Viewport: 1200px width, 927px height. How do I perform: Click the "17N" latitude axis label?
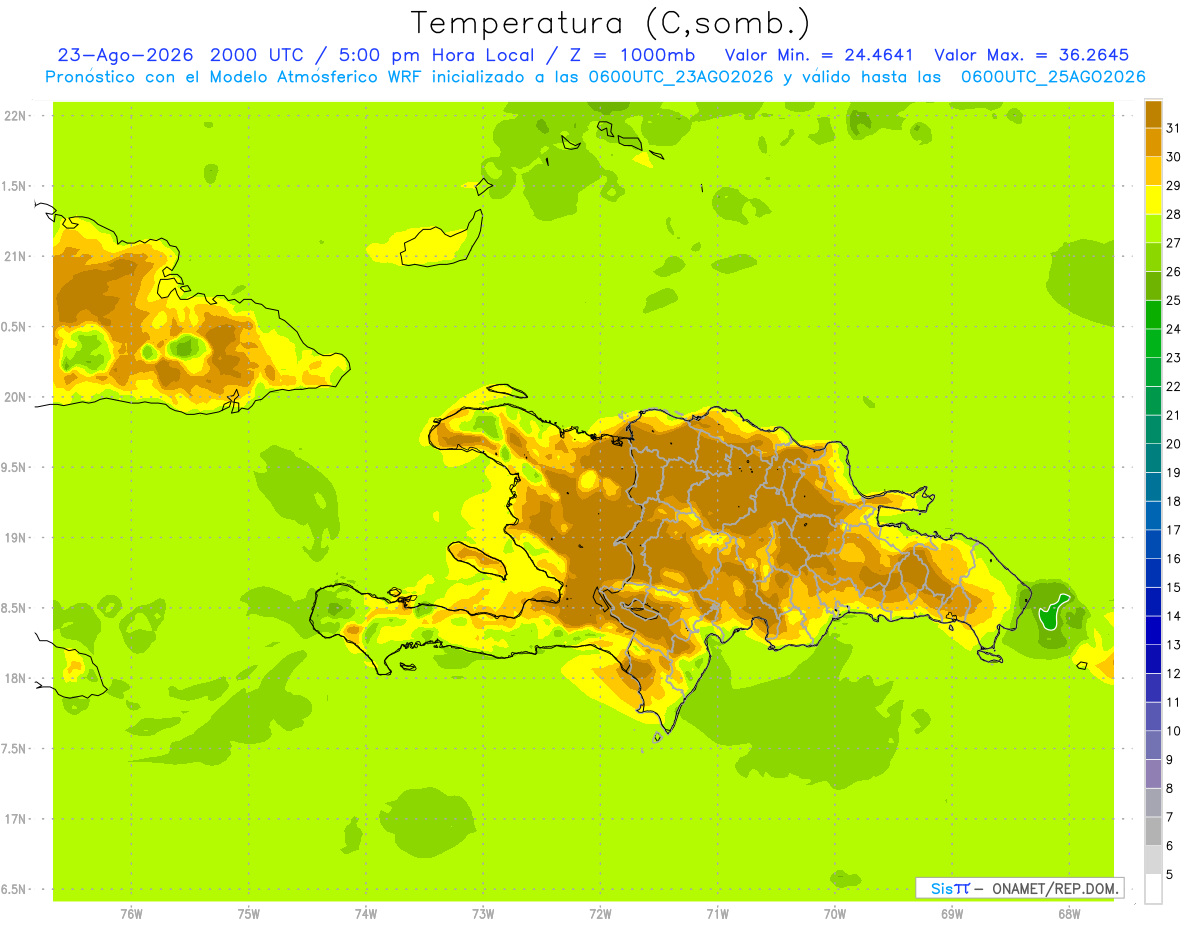point(15,819)
